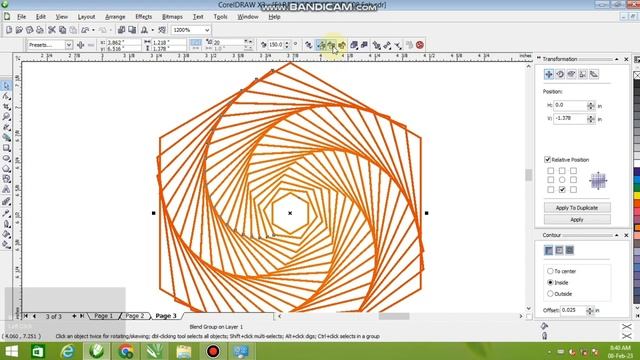Screen dimensions: 640x360
Task: Click the Cut scissors icon
Action: click(x=52, y=30)
